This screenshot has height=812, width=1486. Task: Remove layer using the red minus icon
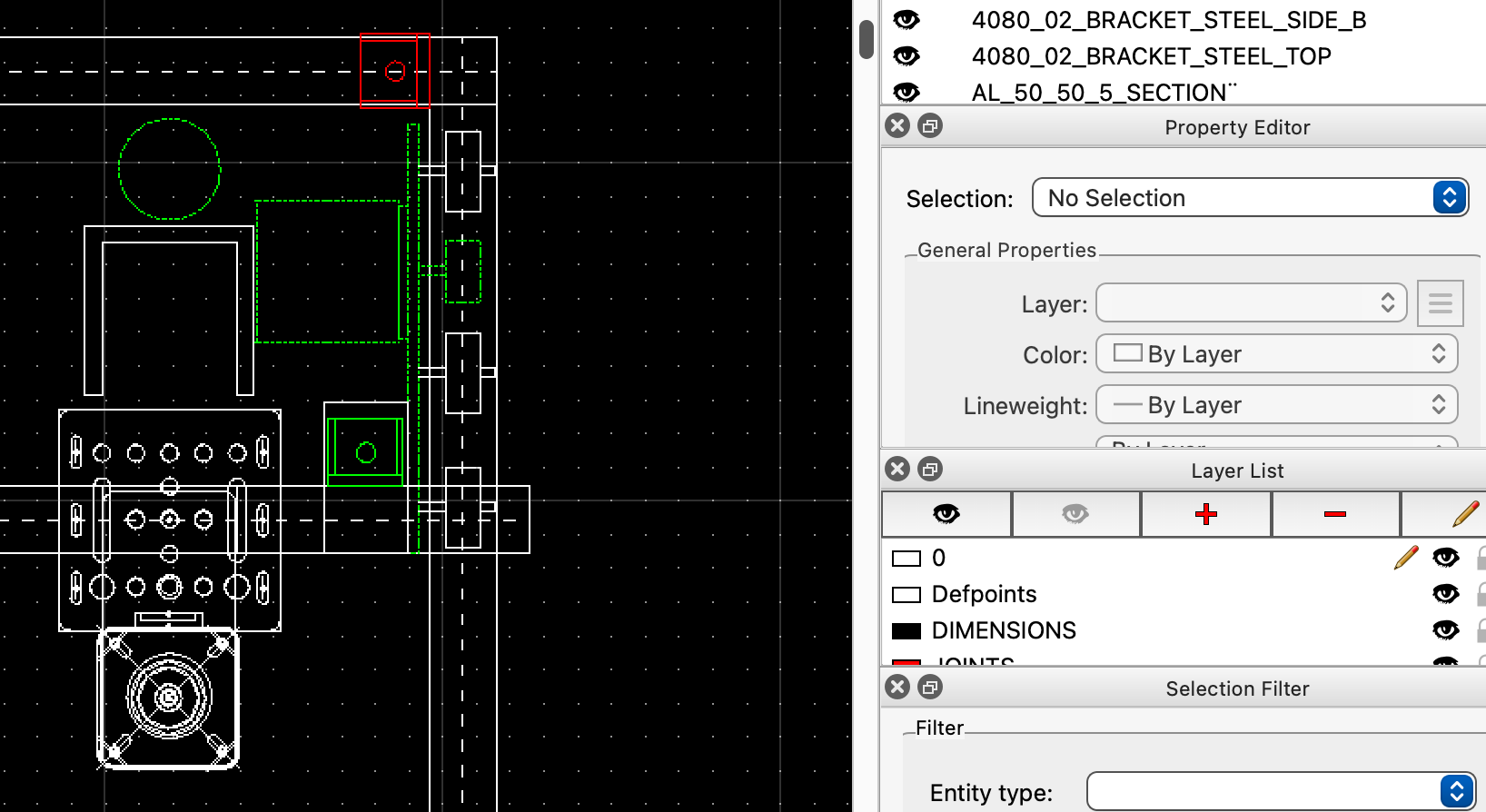pyautogui.click(x=1334, y=514)
